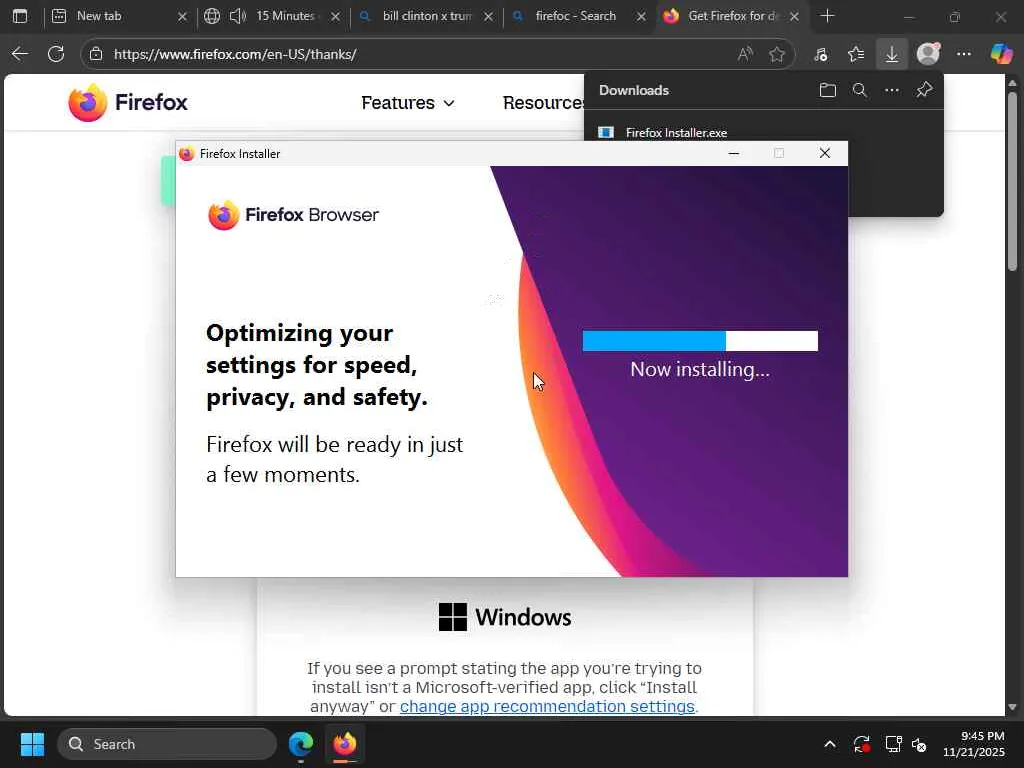Open Edge Settings and more menu
1024x768 pixels.
click(964, 54)
